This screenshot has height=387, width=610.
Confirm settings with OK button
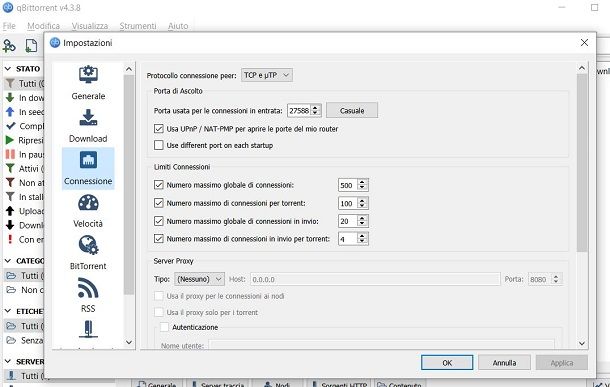click(x=447, y=362)
